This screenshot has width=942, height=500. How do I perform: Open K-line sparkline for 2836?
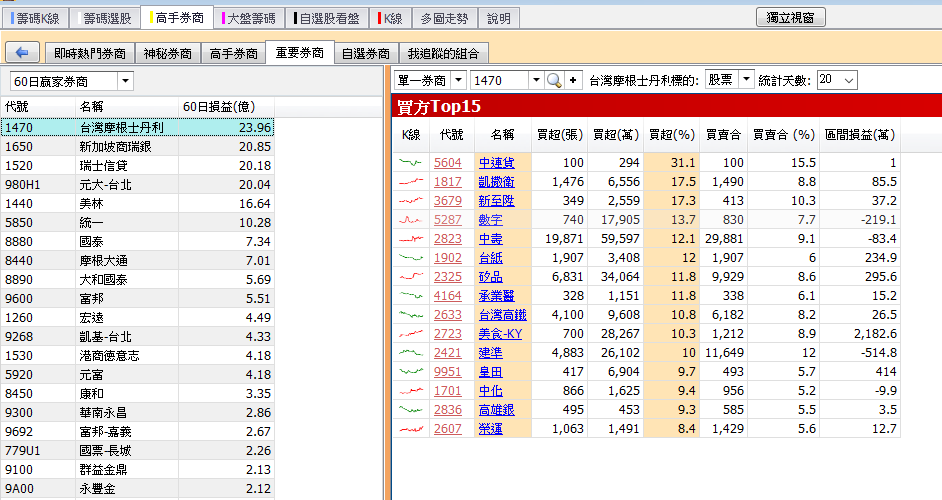(x=411, y=410)
